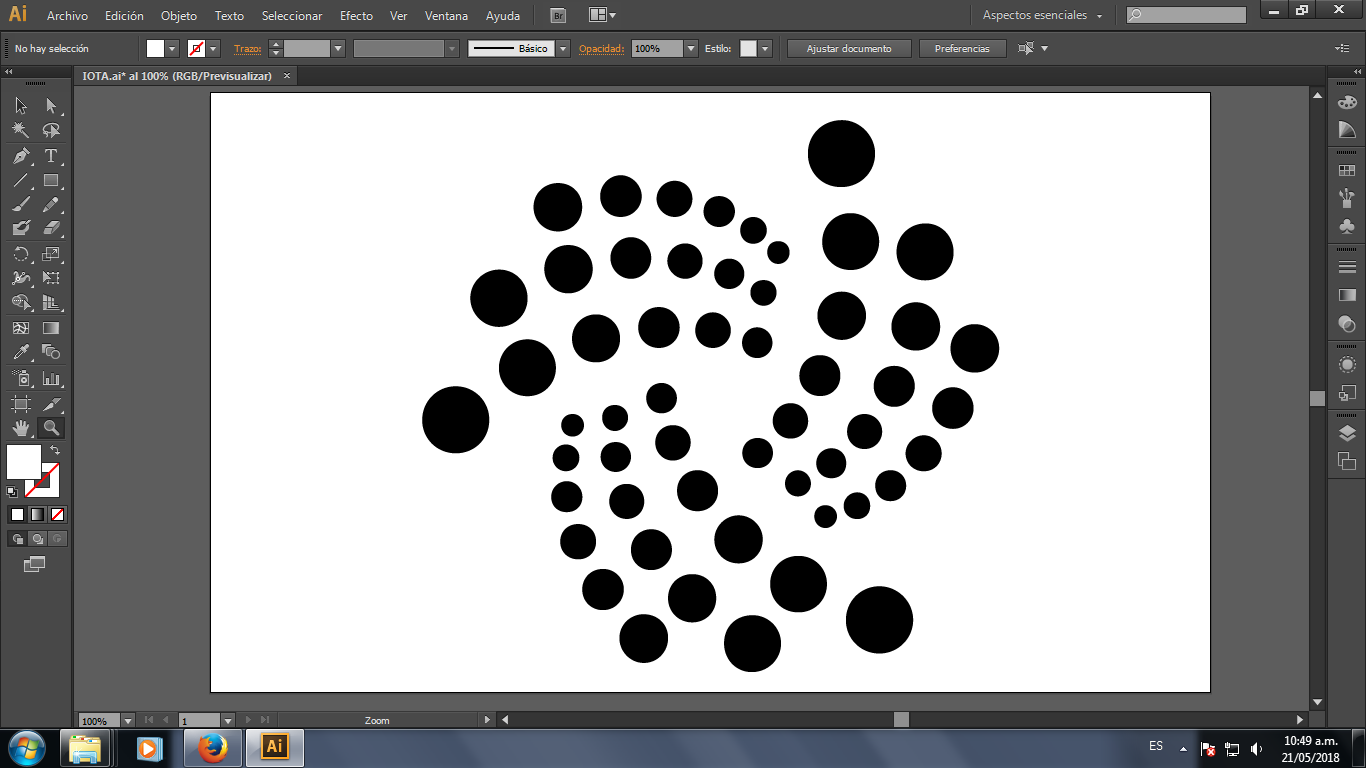Click the Preferencias button

(962, 48)
